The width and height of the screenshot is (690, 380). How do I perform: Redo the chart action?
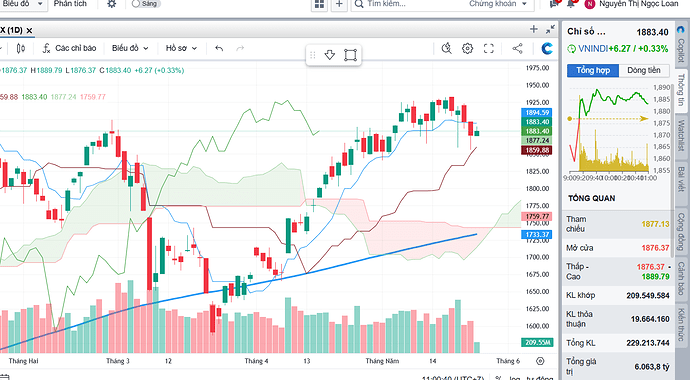[x=240, y=48]
